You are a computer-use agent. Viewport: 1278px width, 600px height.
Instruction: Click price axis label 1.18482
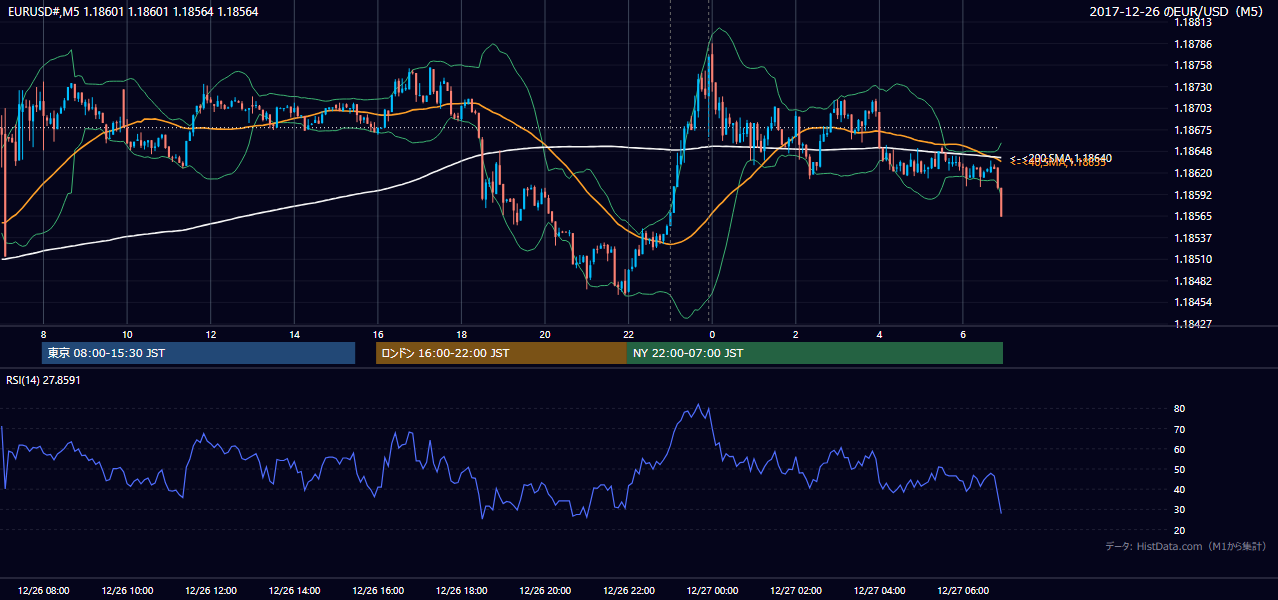tap(1193, 281)
